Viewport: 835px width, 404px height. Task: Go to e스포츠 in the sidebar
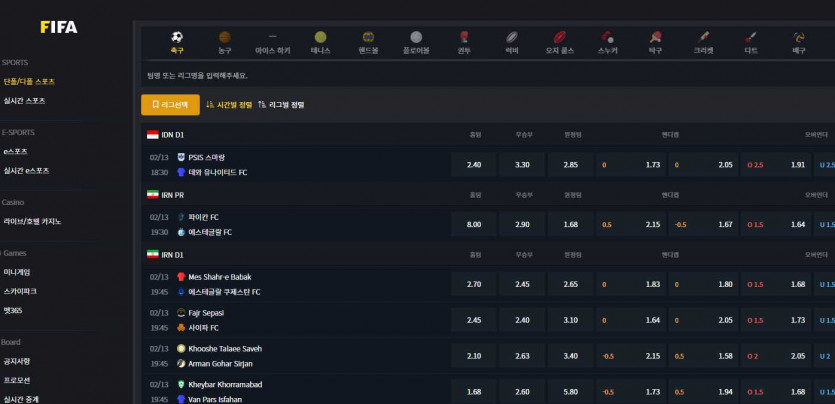[x=15, y=152]
